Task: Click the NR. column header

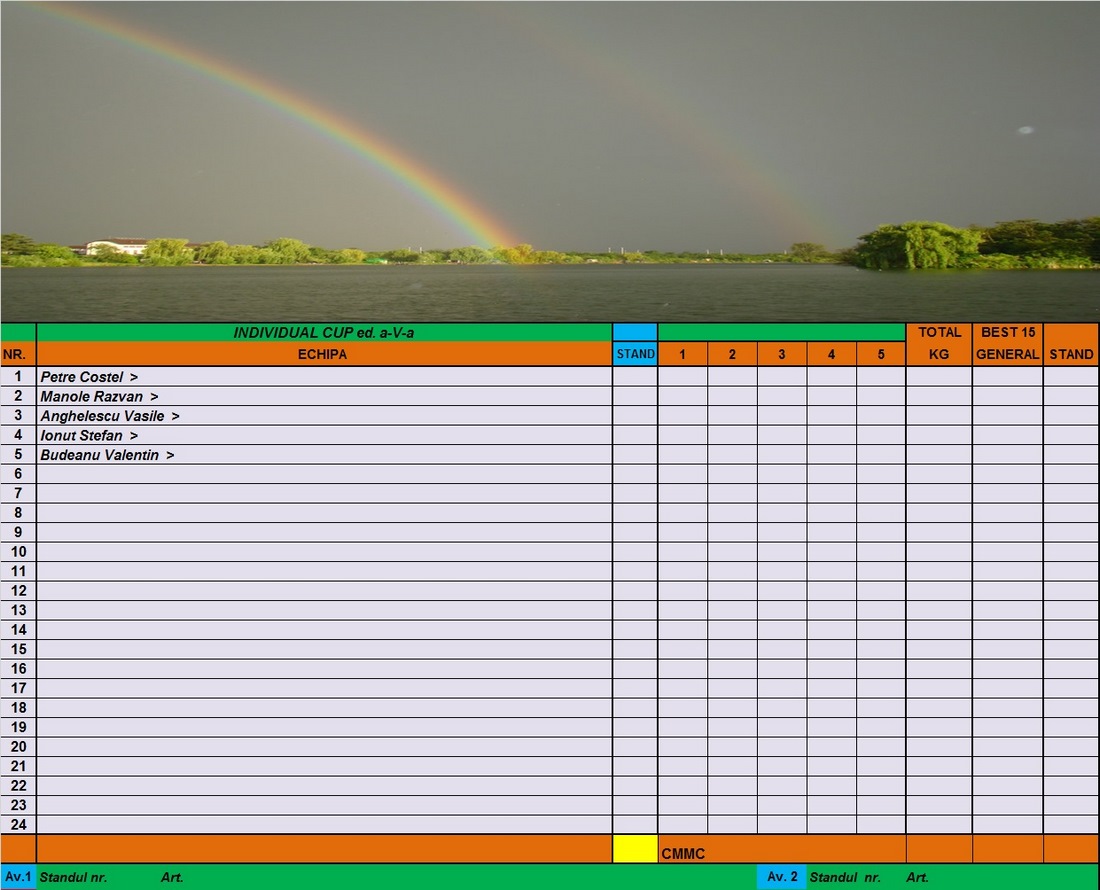Action: coord(18,354)
